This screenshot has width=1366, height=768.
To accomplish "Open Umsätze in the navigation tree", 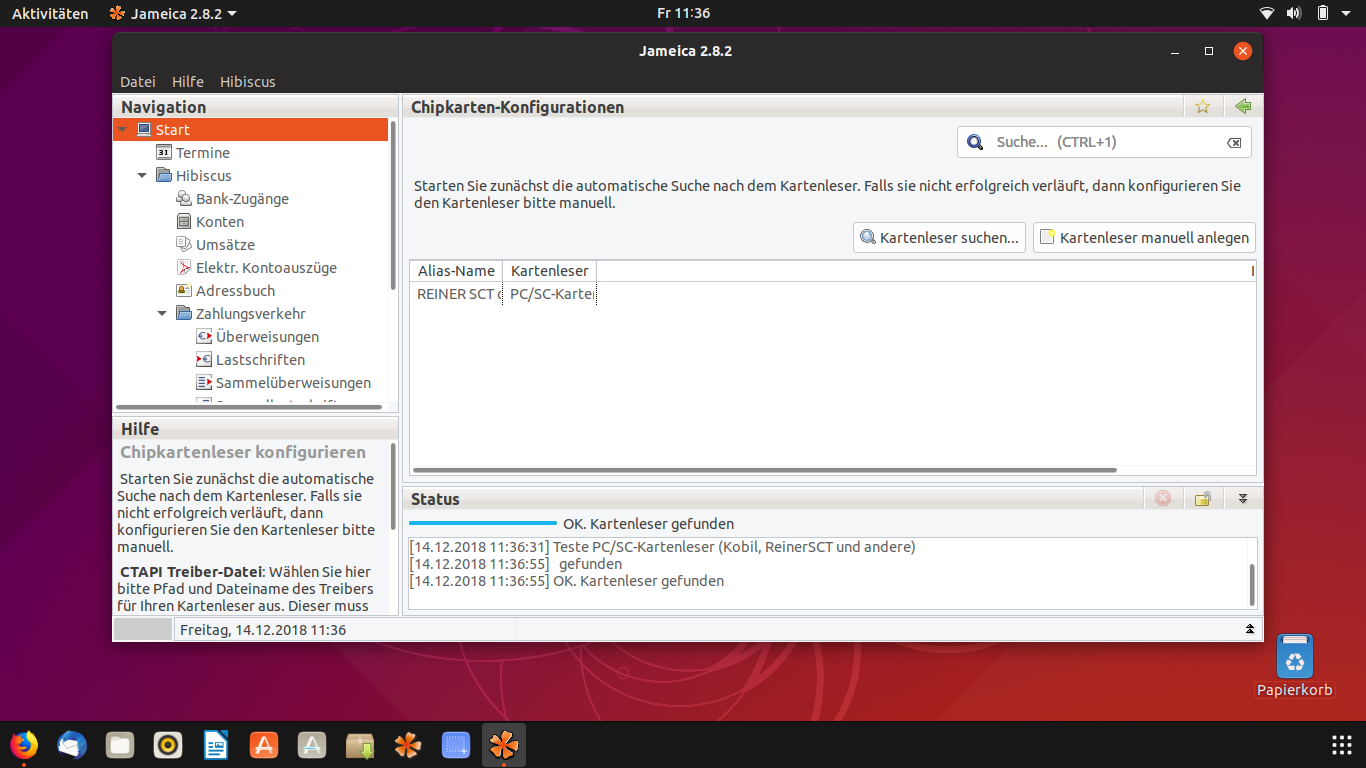I will click(225, 245).
